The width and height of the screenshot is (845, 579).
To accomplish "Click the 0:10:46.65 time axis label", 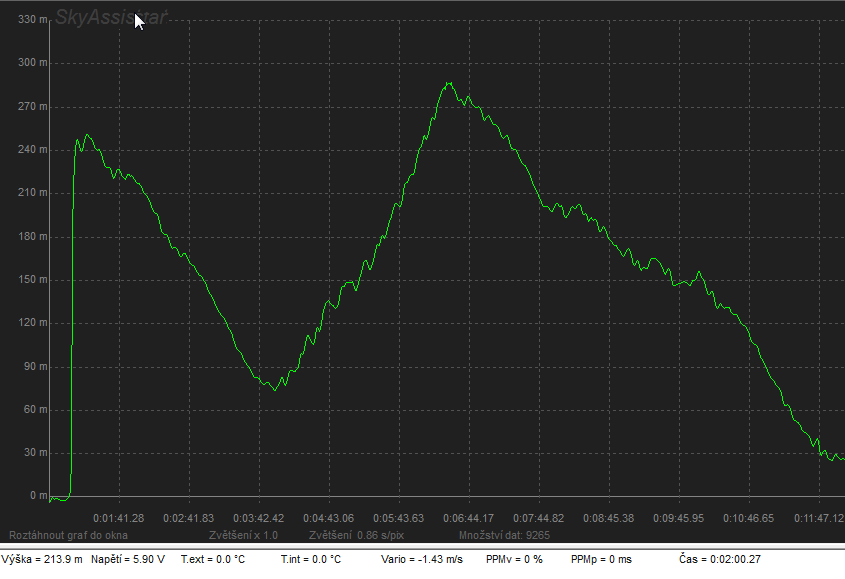I will [748, 518].
